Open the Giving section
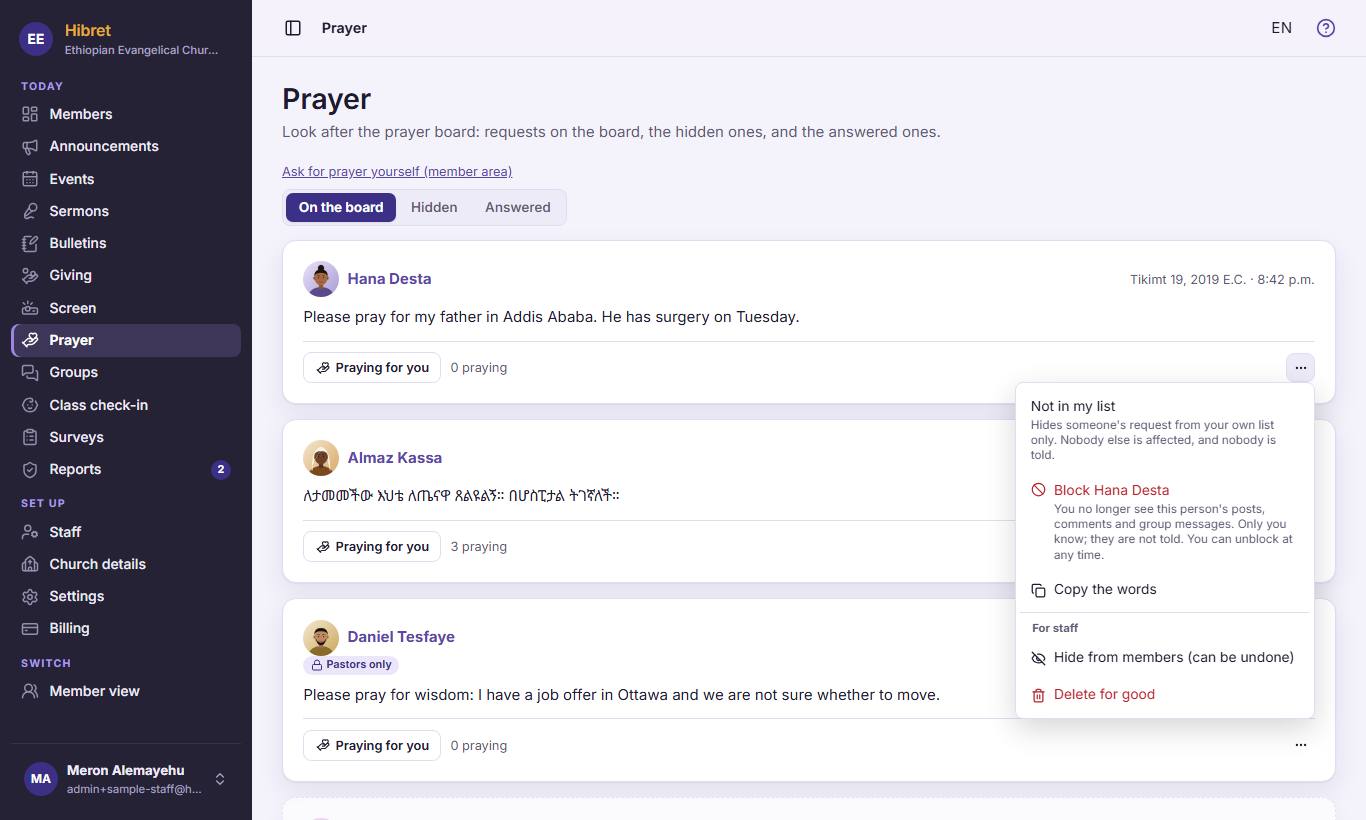Screen dimensions: 1366x820 [x=126, y=275]
